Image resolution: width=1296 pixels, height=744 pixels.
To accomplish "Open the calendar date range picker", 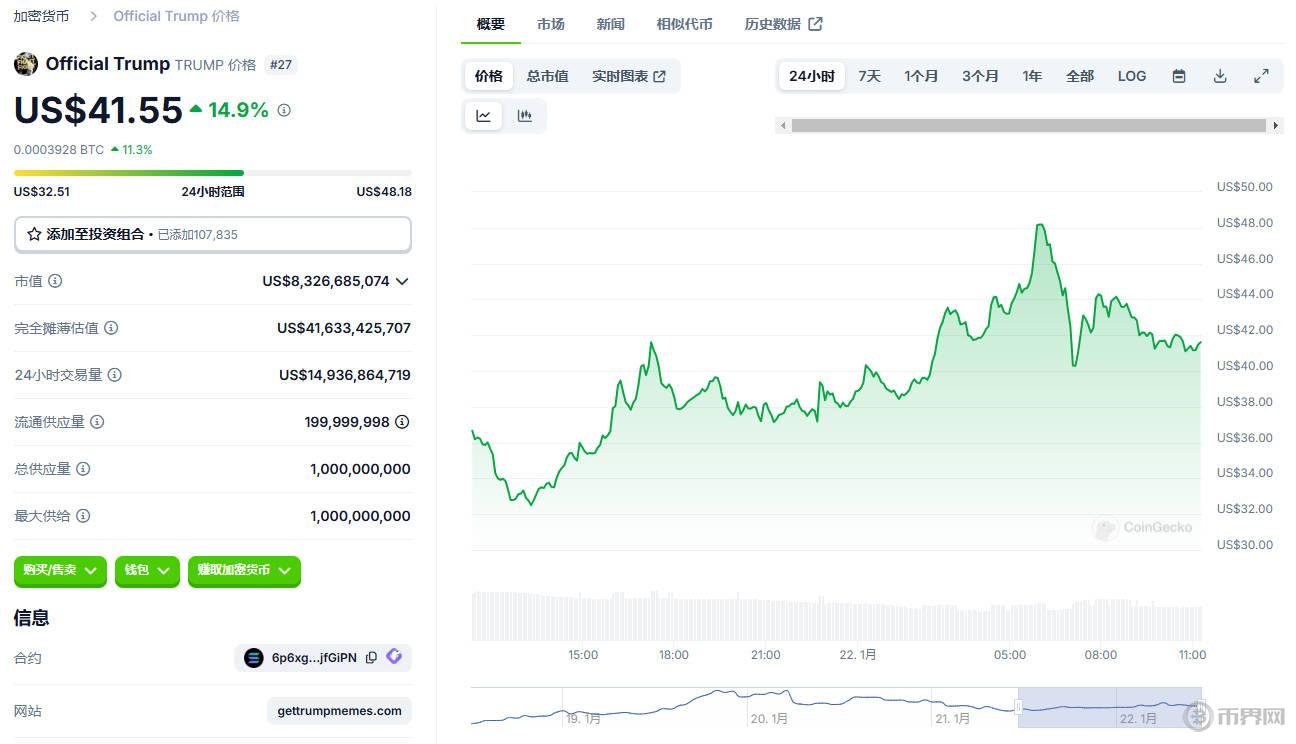I will [x=1179, y=76].
